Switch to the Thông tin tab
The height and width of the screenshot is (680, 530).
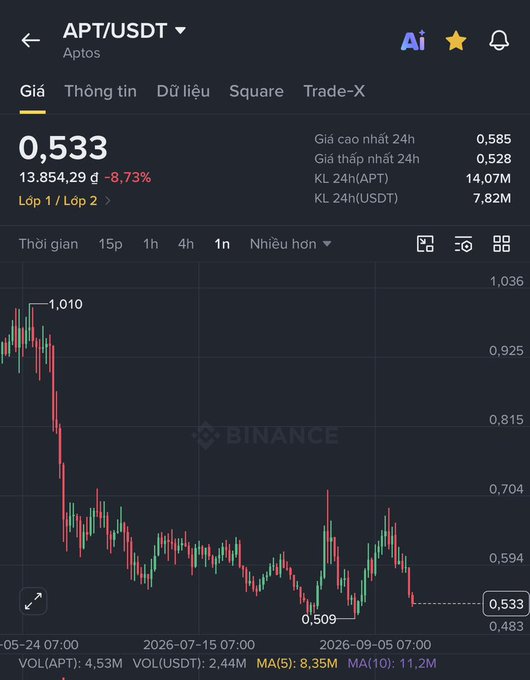[x=101, y=91]
